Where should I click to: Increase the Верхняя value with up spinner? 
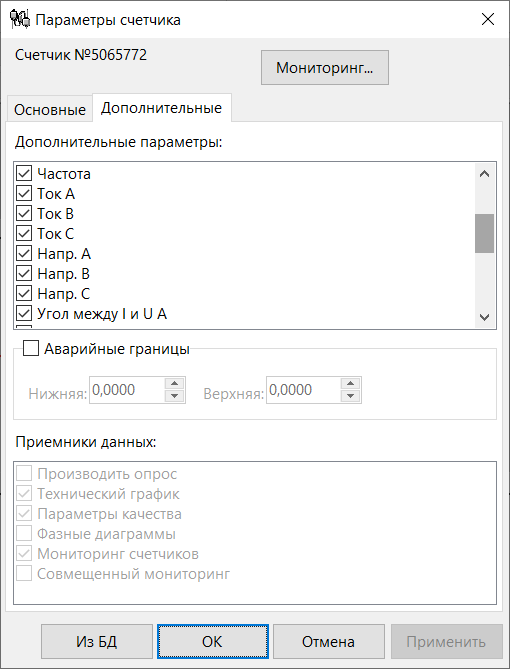(350, 384)
